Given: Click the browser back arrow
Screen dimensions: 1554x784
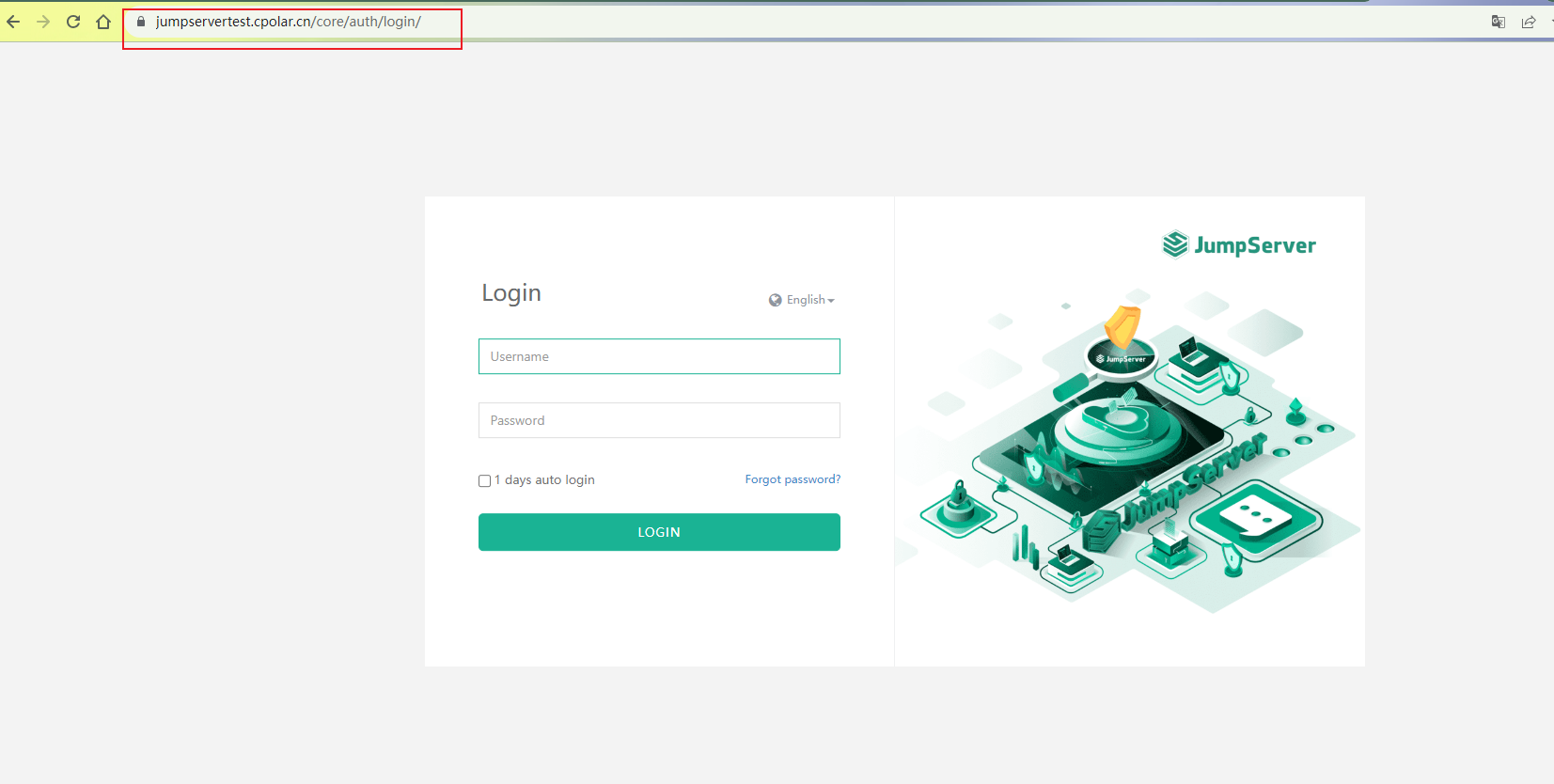Looking at the screenshot, I should [13, 22].
